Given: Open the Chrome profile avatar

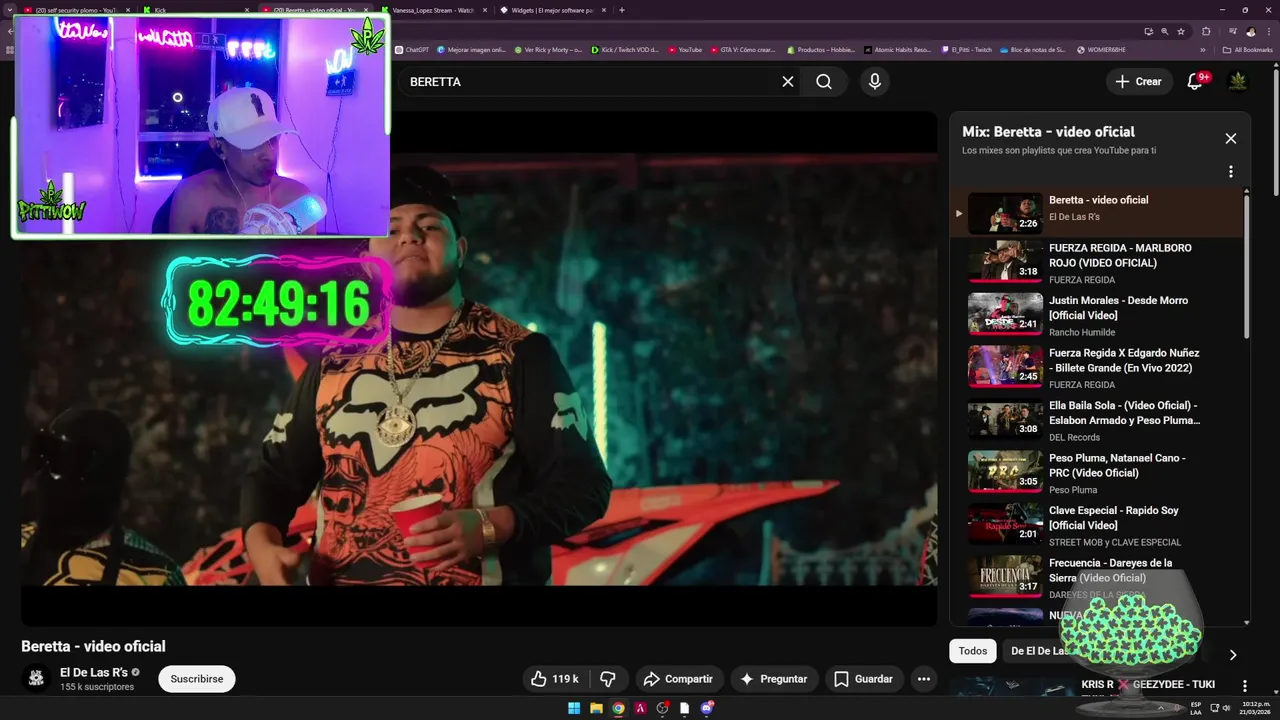Looking at the screenshot, I should (x=1250, y=31).
